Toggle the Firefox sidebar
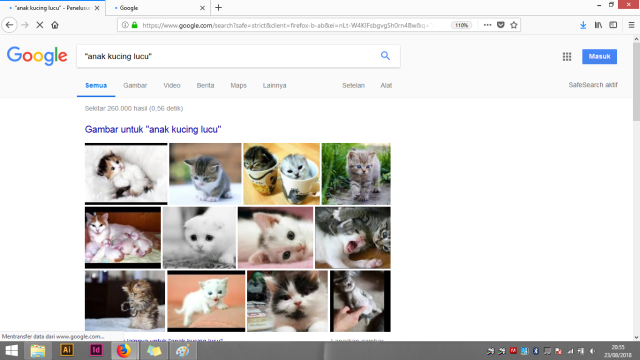The width and height of the screenshot is (640, 360). coord(613,25)
